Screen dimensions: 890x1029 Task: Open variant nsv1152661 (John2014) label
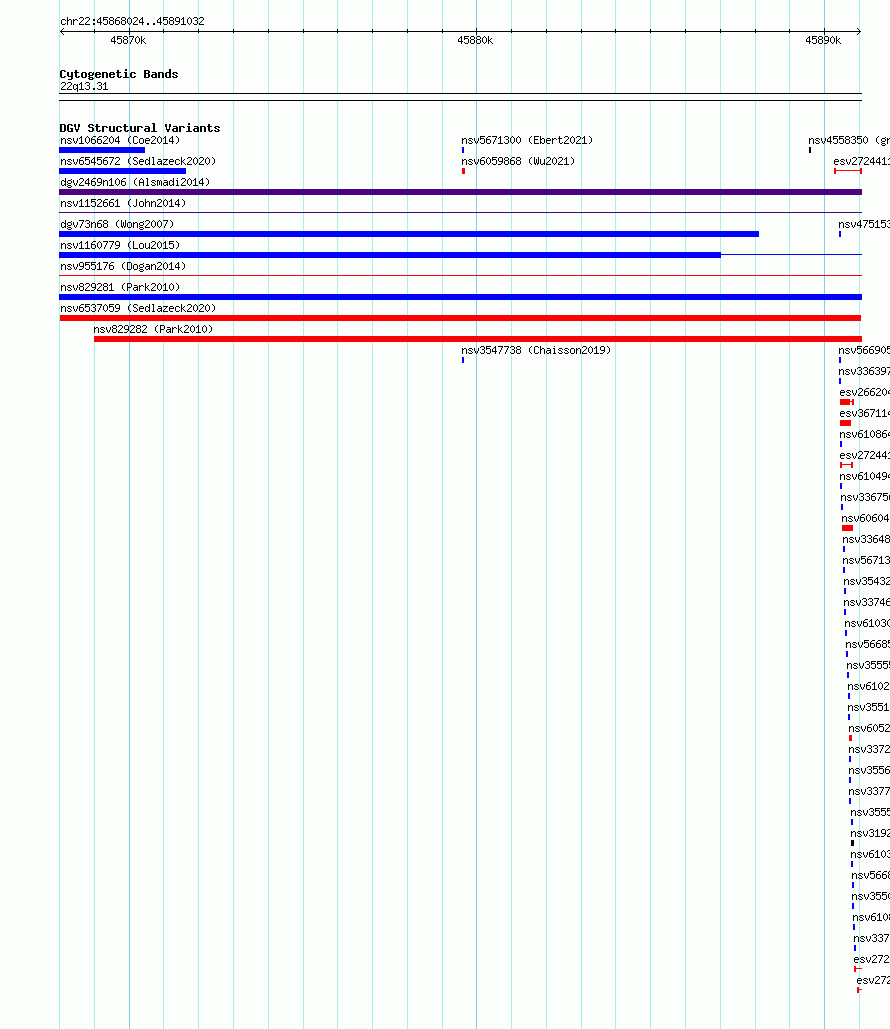pyautogui.click(x=123, y=203)
